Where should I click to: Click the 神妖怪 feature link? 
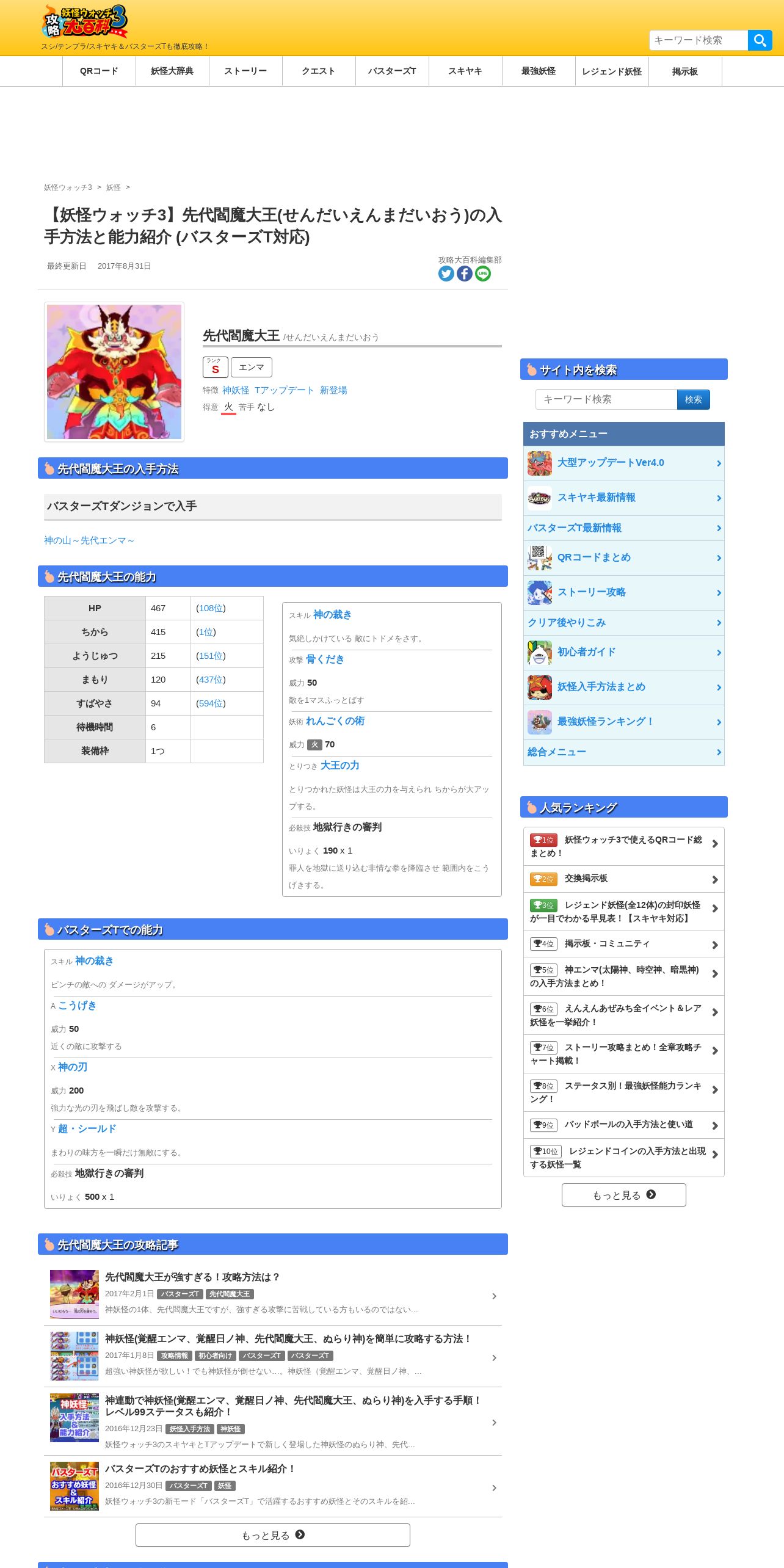click(x=236, y=390)
